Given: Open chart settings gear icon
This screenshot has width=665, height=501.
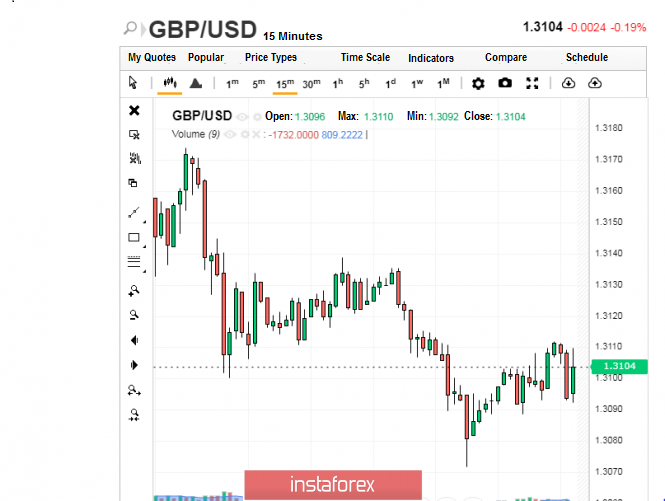Looking at the screenshot, I should pyautogui.click(x=478, y=83).
